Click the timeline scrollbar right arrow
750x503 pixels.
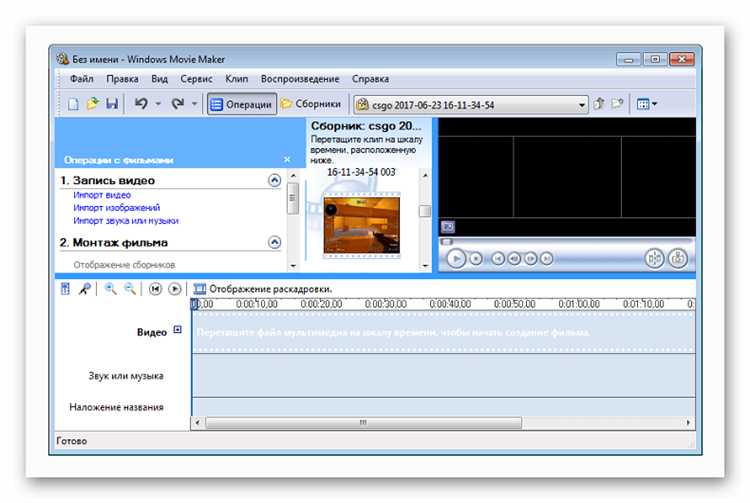tap(688, 423)
